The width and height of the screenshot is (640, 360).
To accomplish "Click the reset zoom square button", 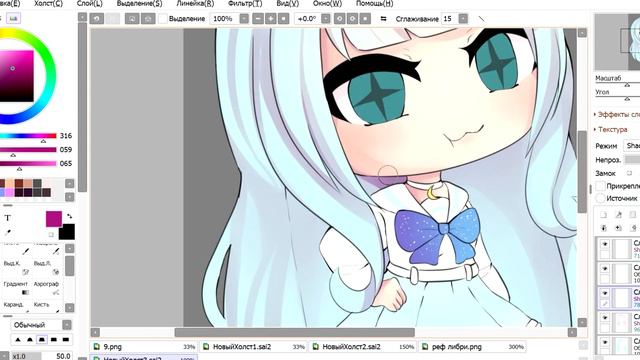I will [284, 19].
